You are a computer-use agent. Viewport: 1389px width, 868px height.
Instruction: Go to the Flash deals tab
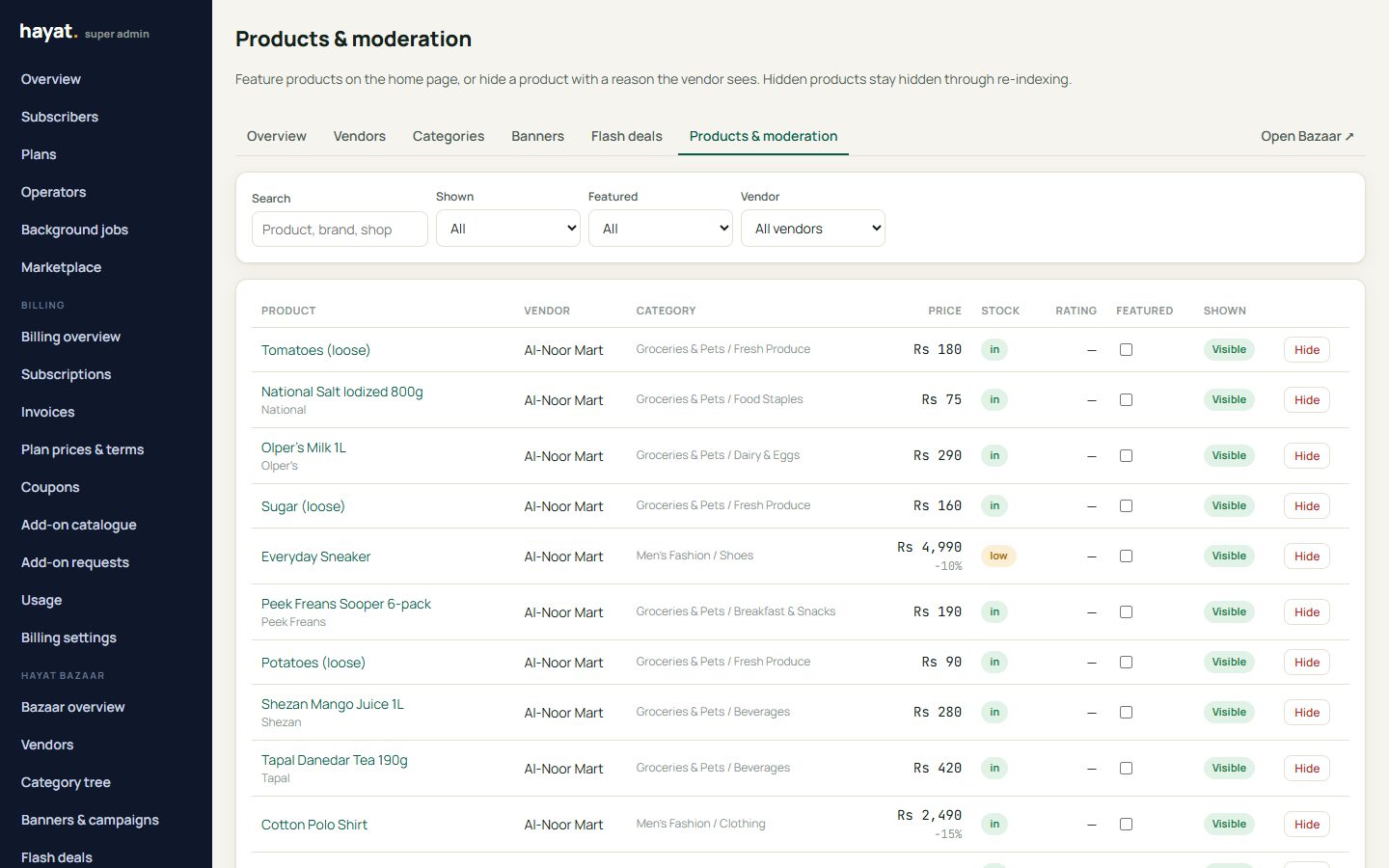point(627,136)
